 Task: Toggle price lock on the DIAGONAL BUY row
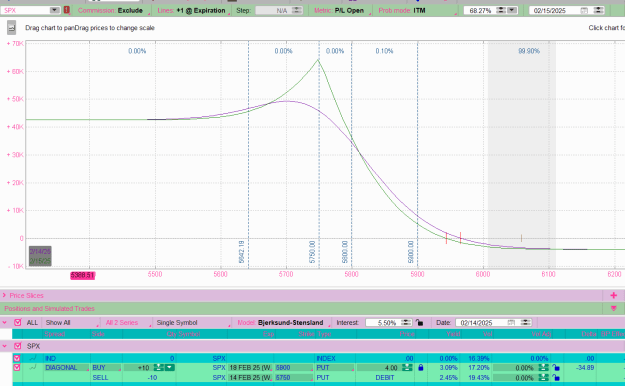point(421,368)
